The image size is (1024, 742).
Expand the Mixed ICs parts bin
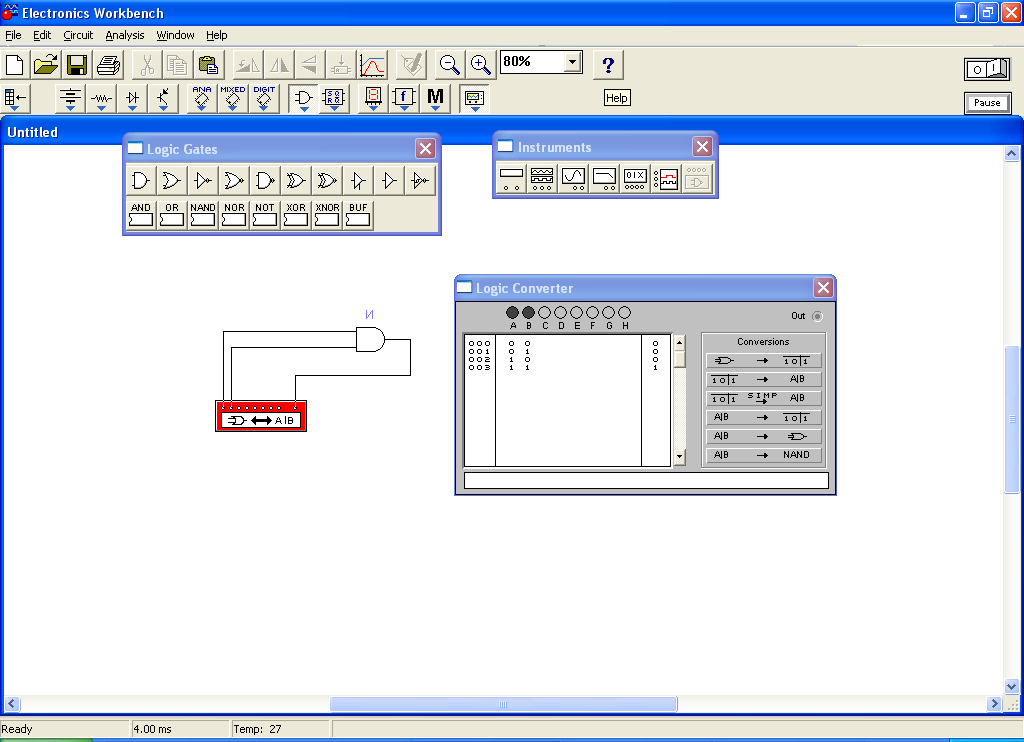point(232,99)
